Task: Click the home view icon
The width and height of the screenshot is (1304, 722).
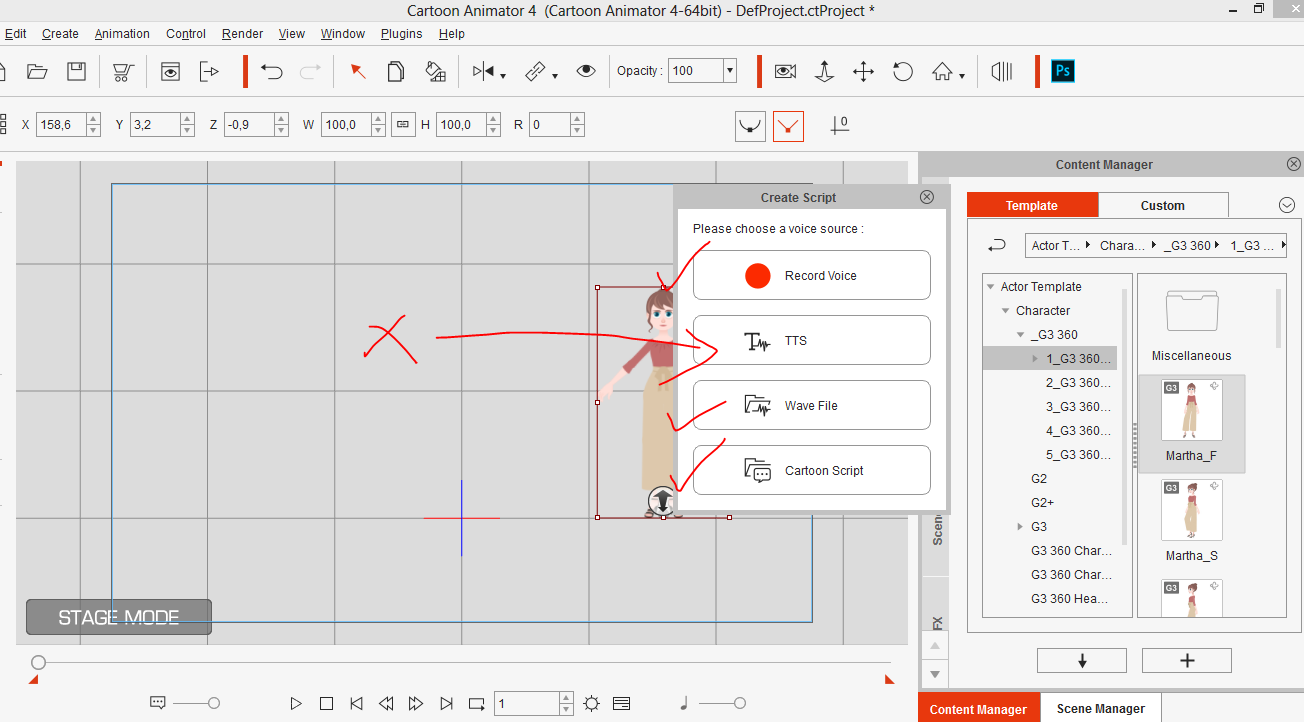Action: pyautogui.click(x=942, y=71)
